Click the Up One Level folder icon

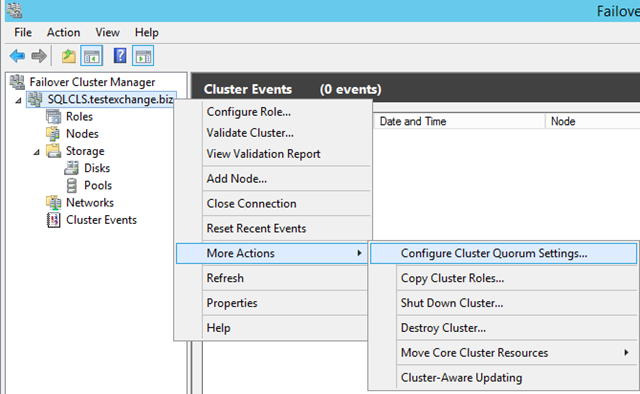click(x=69, y=56)
